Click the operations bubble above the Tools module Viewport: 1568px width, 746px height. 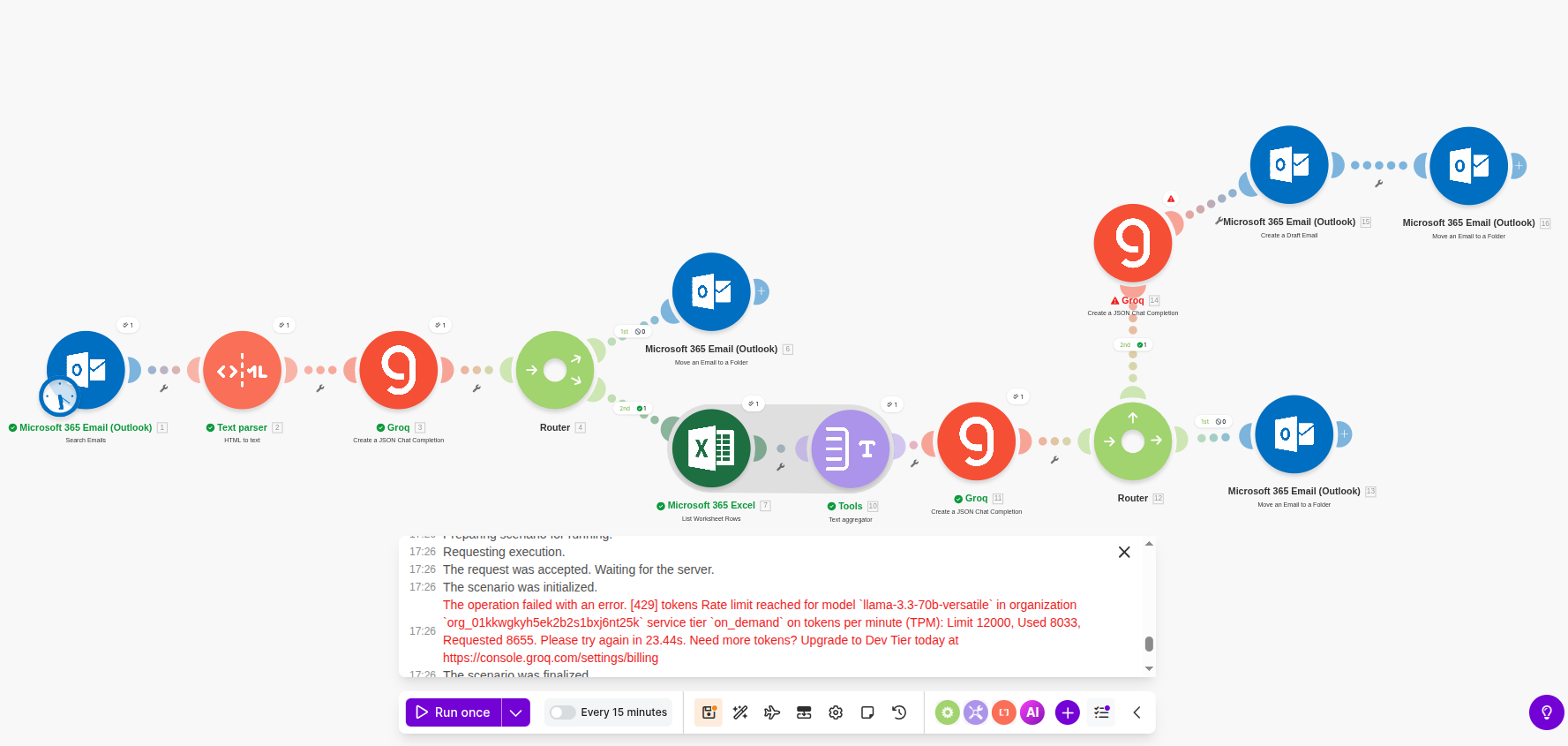click(892, 404)
